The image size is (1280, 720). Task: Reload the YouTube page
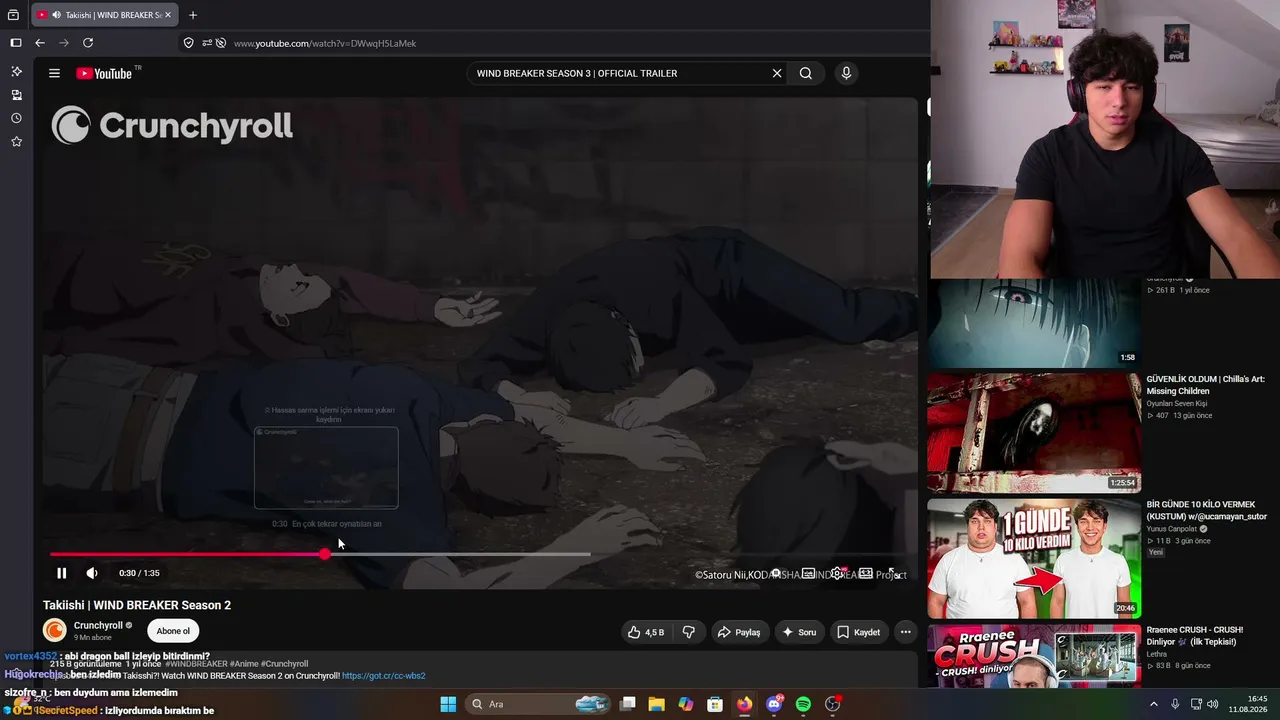(x=88, y=43)
